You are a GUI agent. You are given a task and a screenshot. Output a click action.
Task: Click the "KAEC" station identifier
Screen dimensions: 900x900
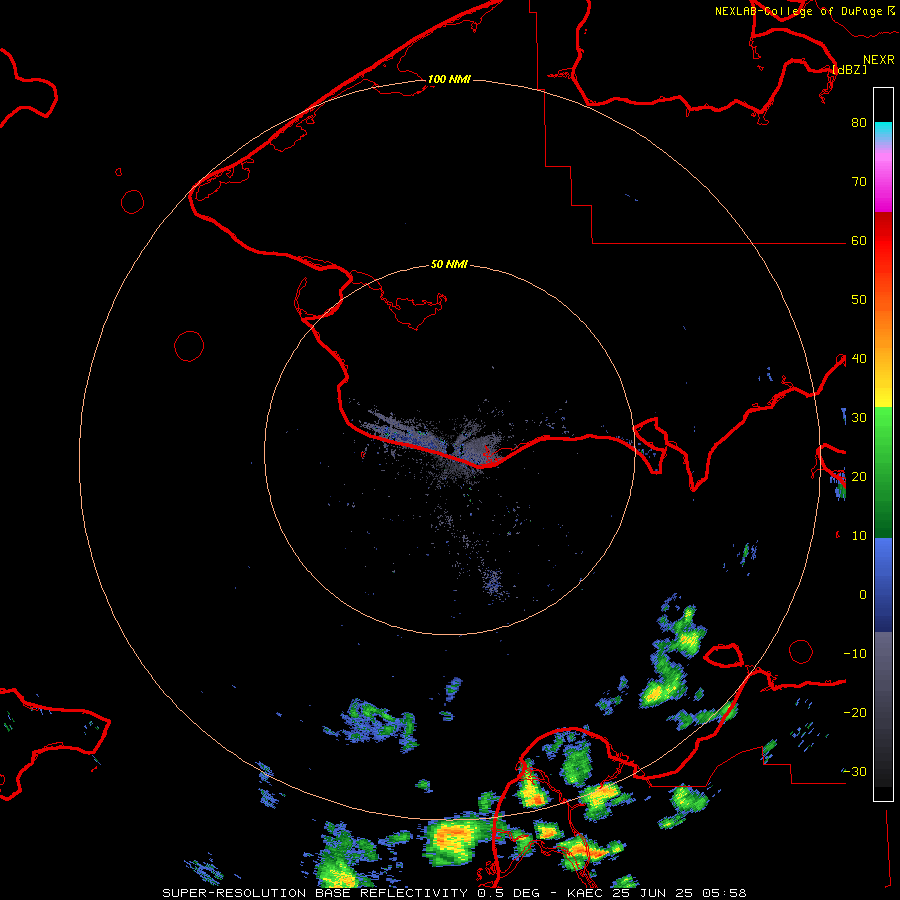[585, 893]
